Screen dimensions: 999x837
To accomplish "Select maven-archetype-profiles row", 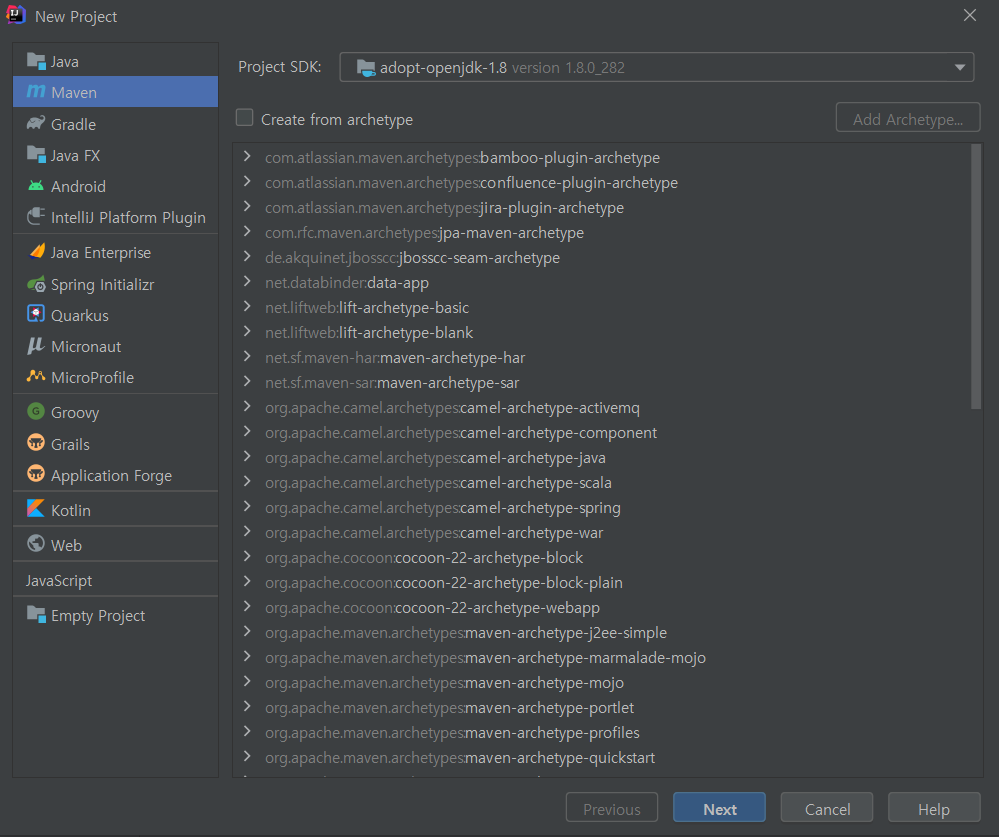I will click(601, 733).
